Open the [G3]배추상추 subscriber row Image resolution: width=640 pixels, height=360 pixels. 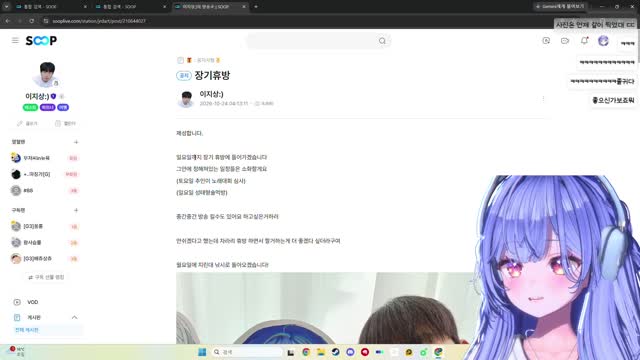(x=45, y=258)
